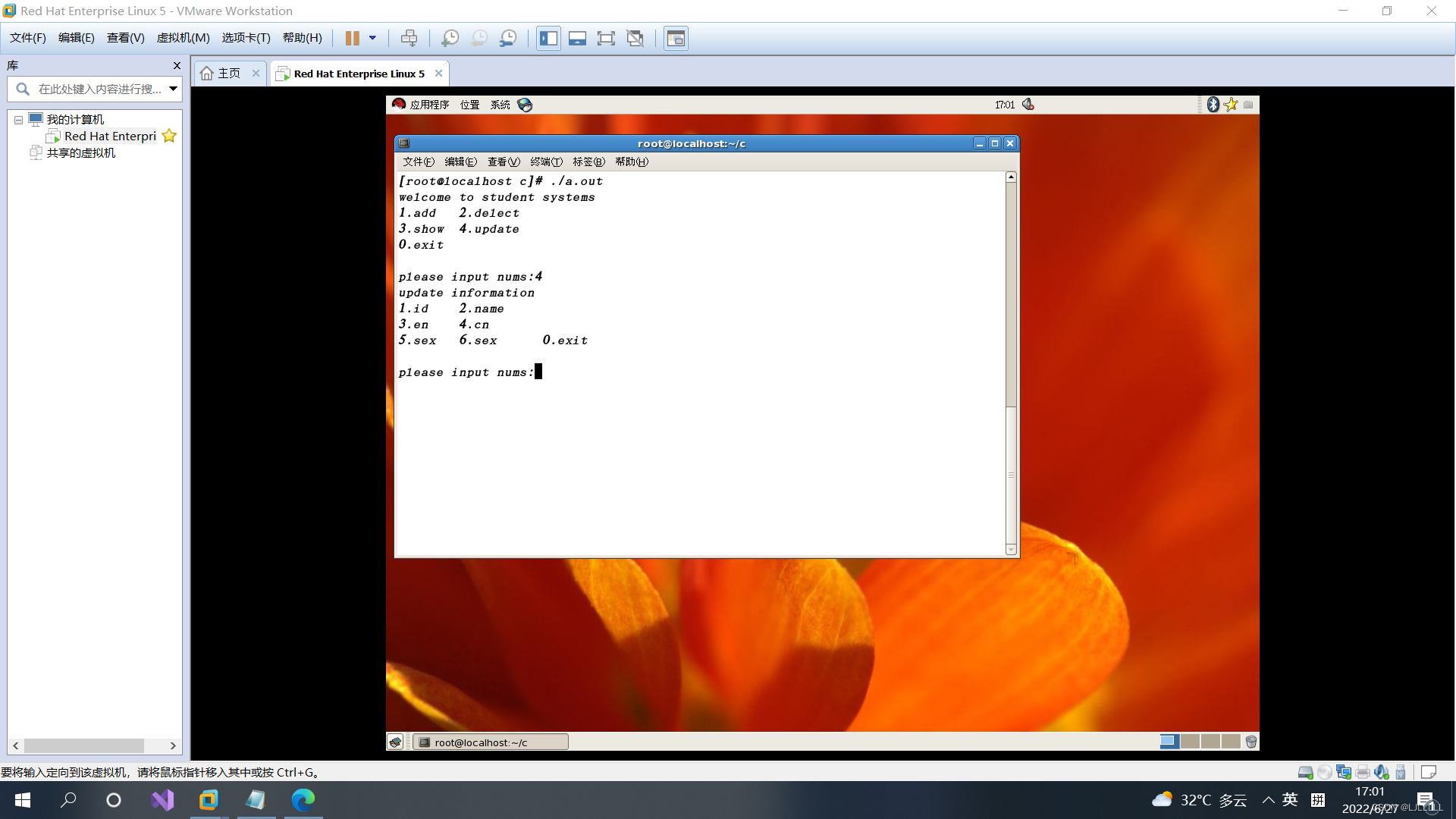Take a snapshot of the VM

(x=450, y=38)
